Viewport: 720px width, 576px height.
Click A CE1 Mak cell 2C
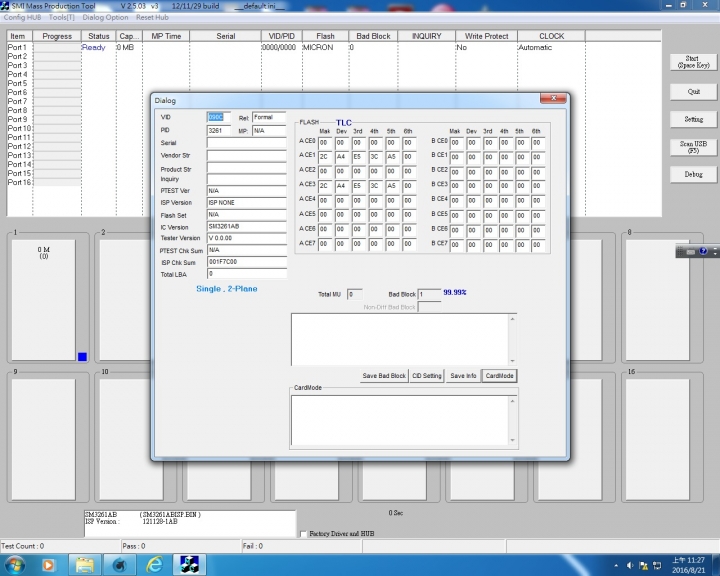pyautogui.click(x=325, y=157)
